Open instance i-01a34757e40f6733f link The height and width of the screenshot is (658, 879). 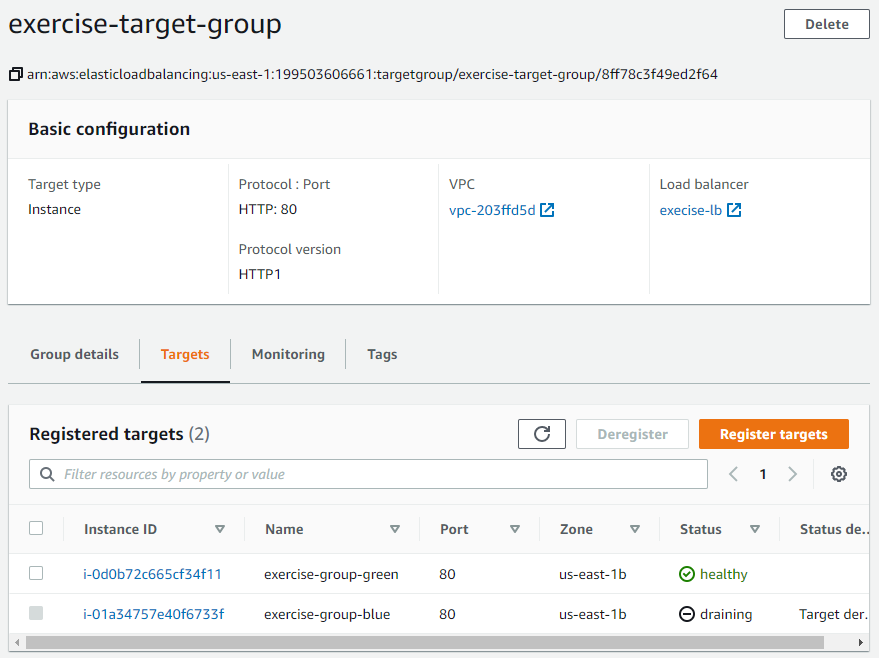click(154, 614)
